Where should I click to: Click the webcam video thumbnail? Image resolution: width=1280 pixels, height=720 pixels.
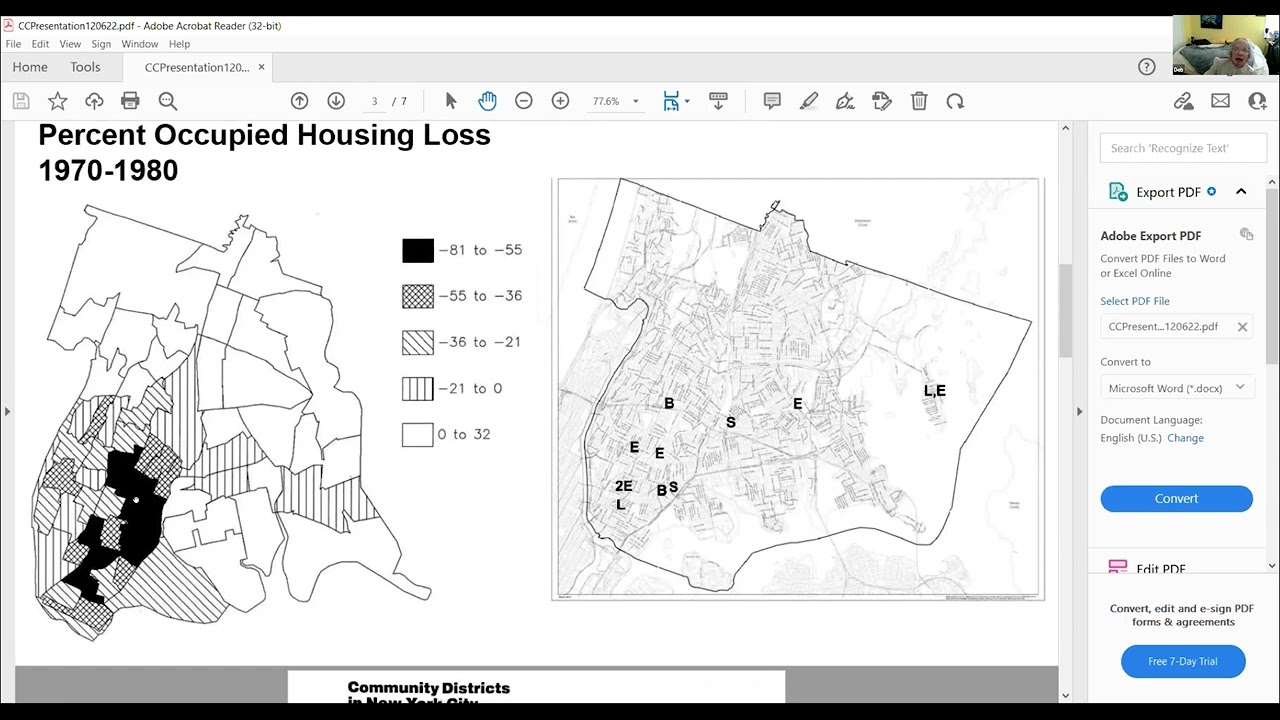pos(1224,45)
